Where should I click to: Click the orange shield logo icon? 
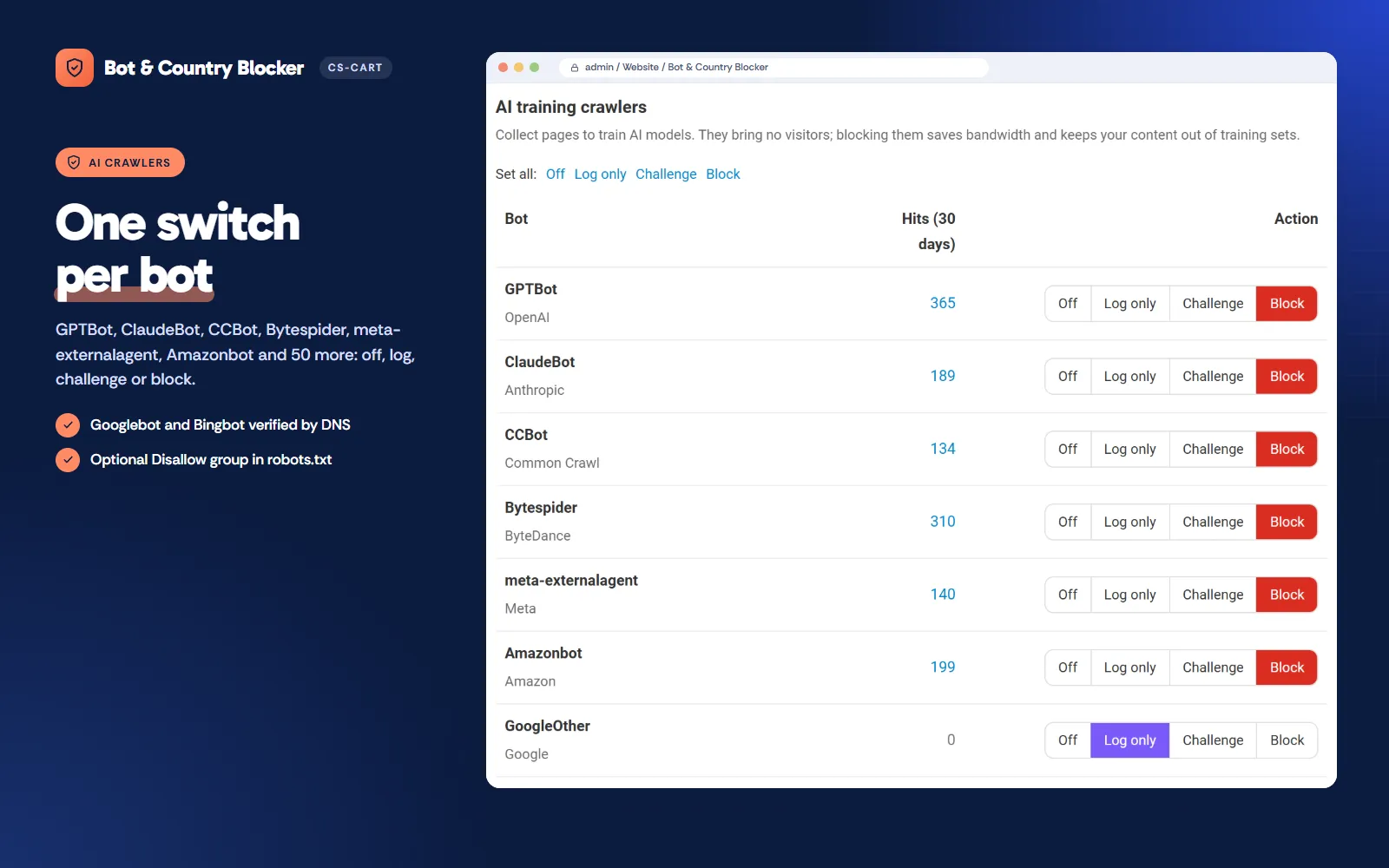(75, 68)
